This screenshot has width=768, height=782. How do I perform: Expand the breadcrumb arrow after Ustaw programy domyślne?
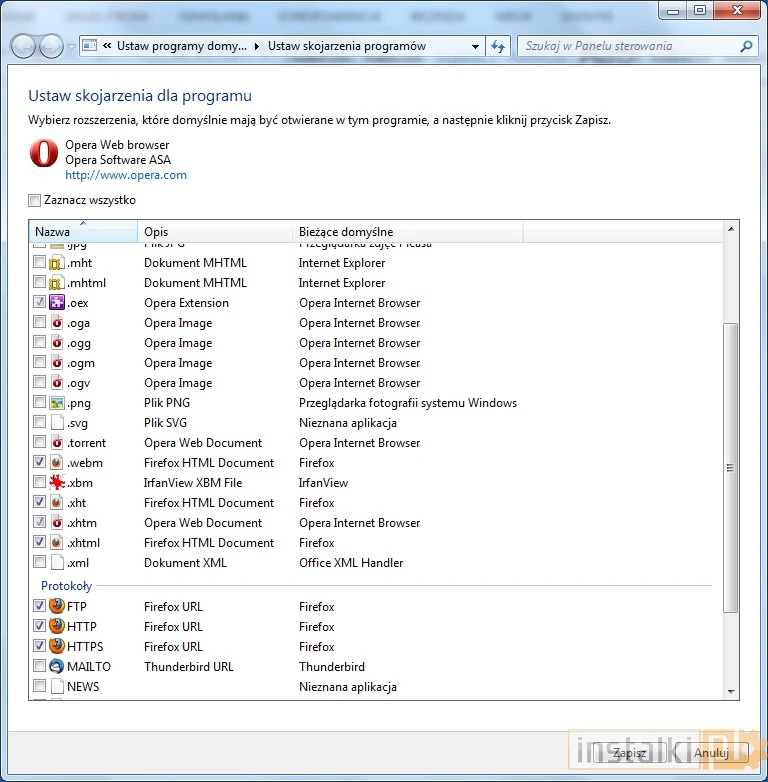[x=257, y=46]
